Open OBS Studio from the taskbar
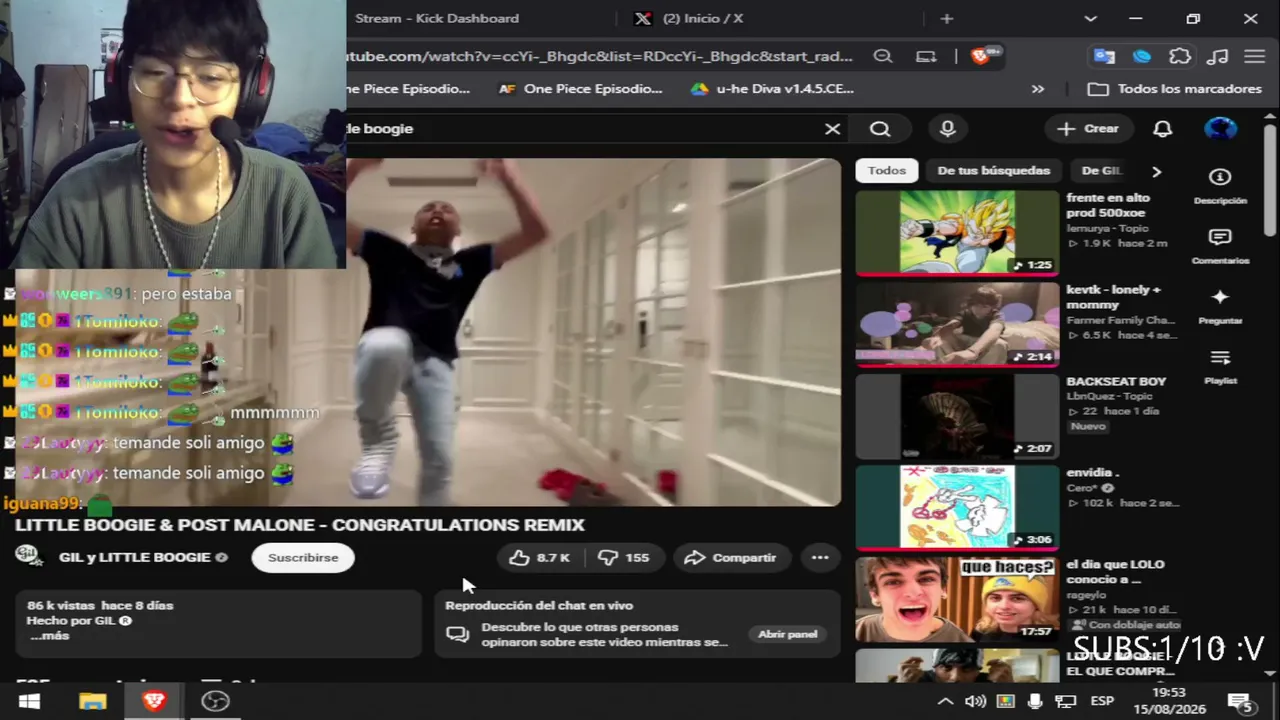Viewport: 1280px width, 720px height. (x=215, y=701)
